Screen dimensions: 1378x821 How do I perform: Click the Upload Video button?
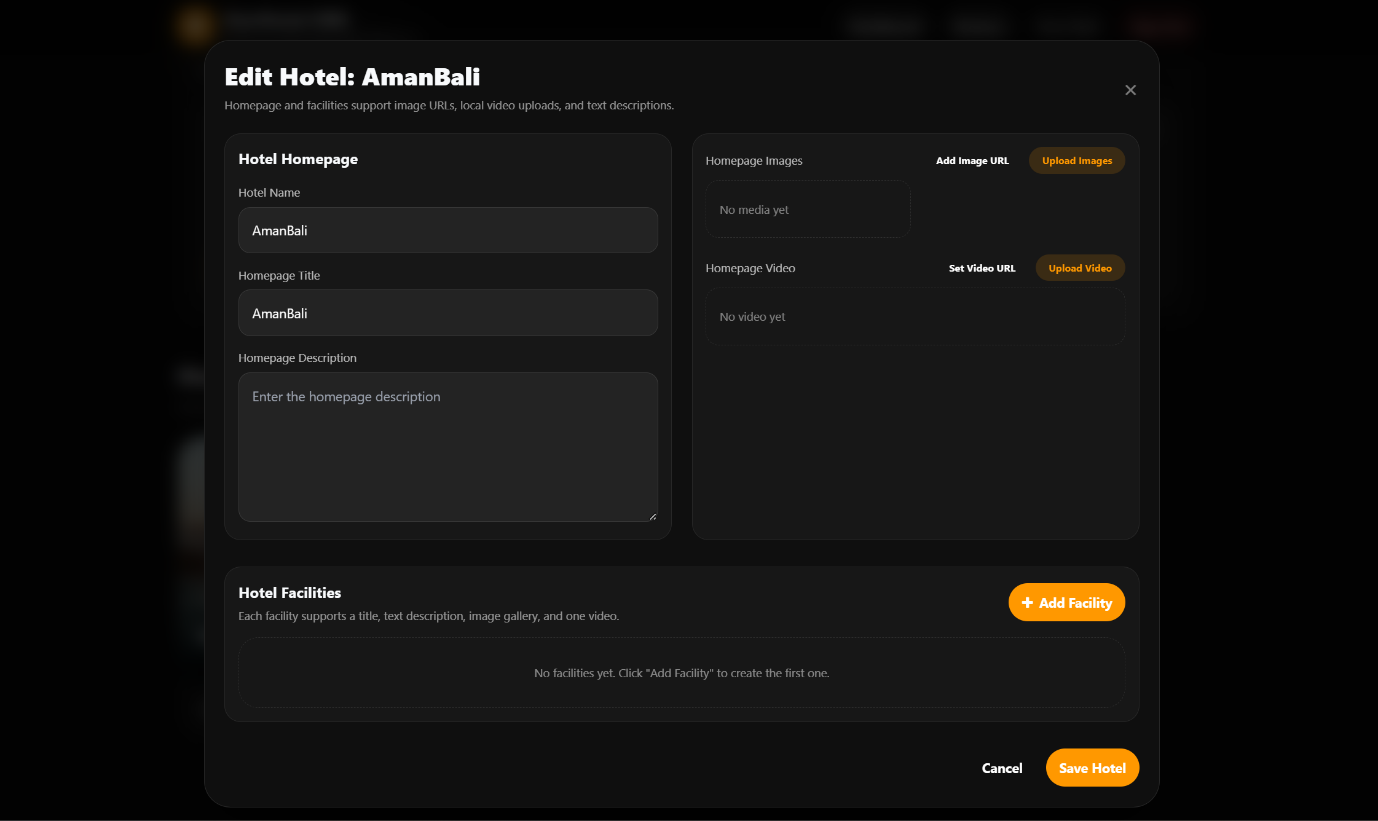1080,268
